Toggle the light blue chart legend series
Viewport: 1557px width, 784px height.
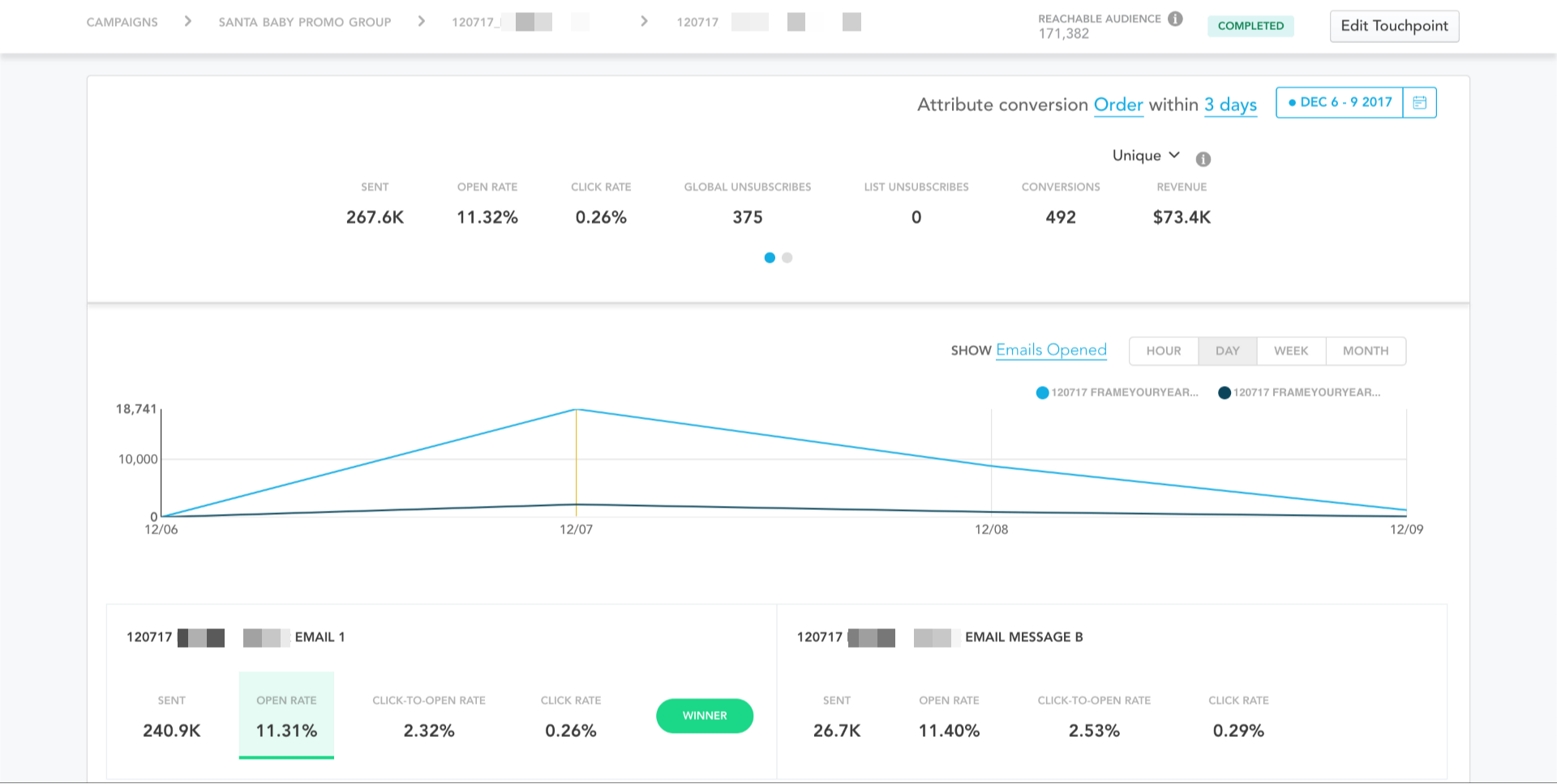click(1117, 392)
